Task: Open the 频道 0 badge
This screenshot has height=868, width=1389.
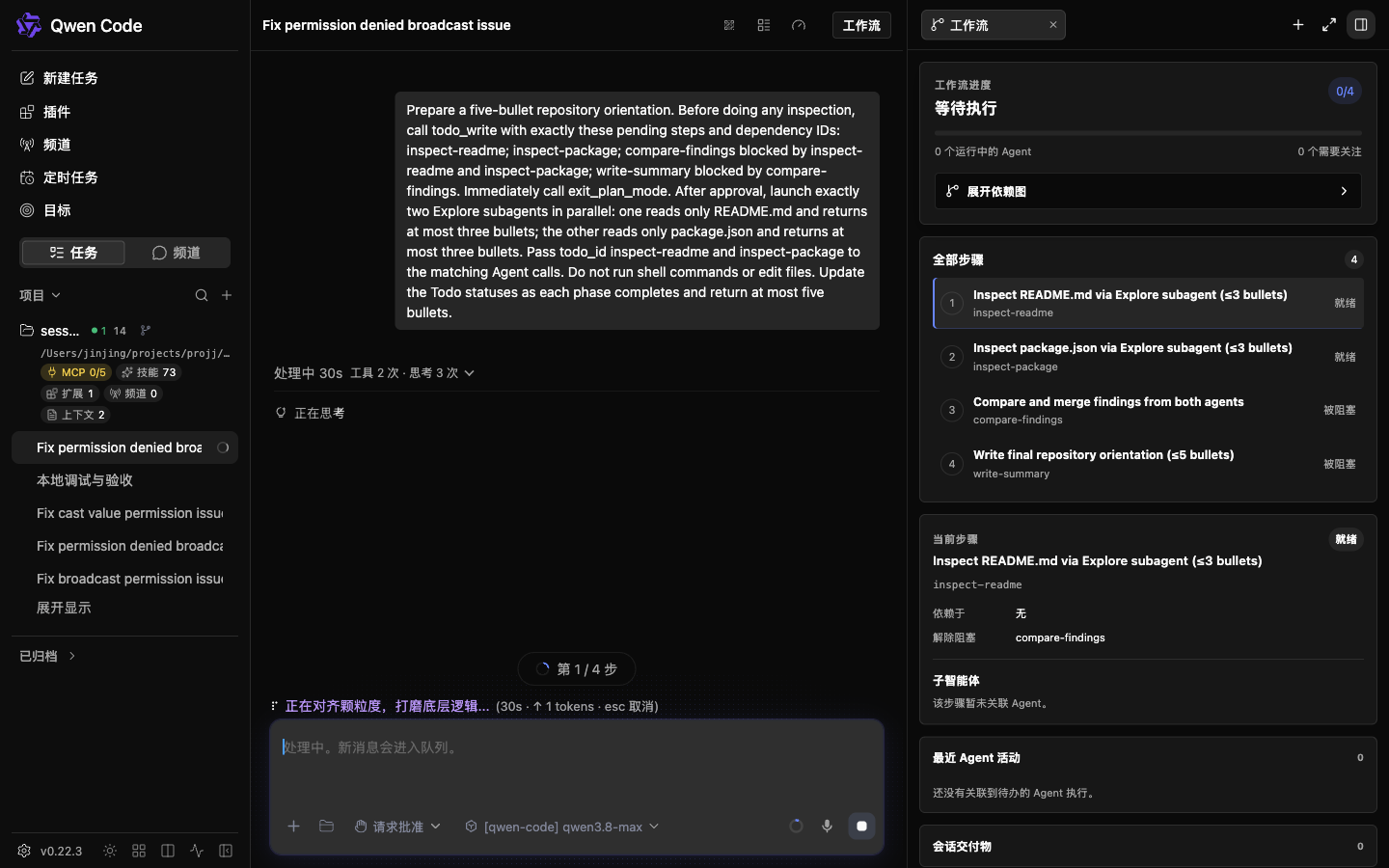Action: pos(133,393)
